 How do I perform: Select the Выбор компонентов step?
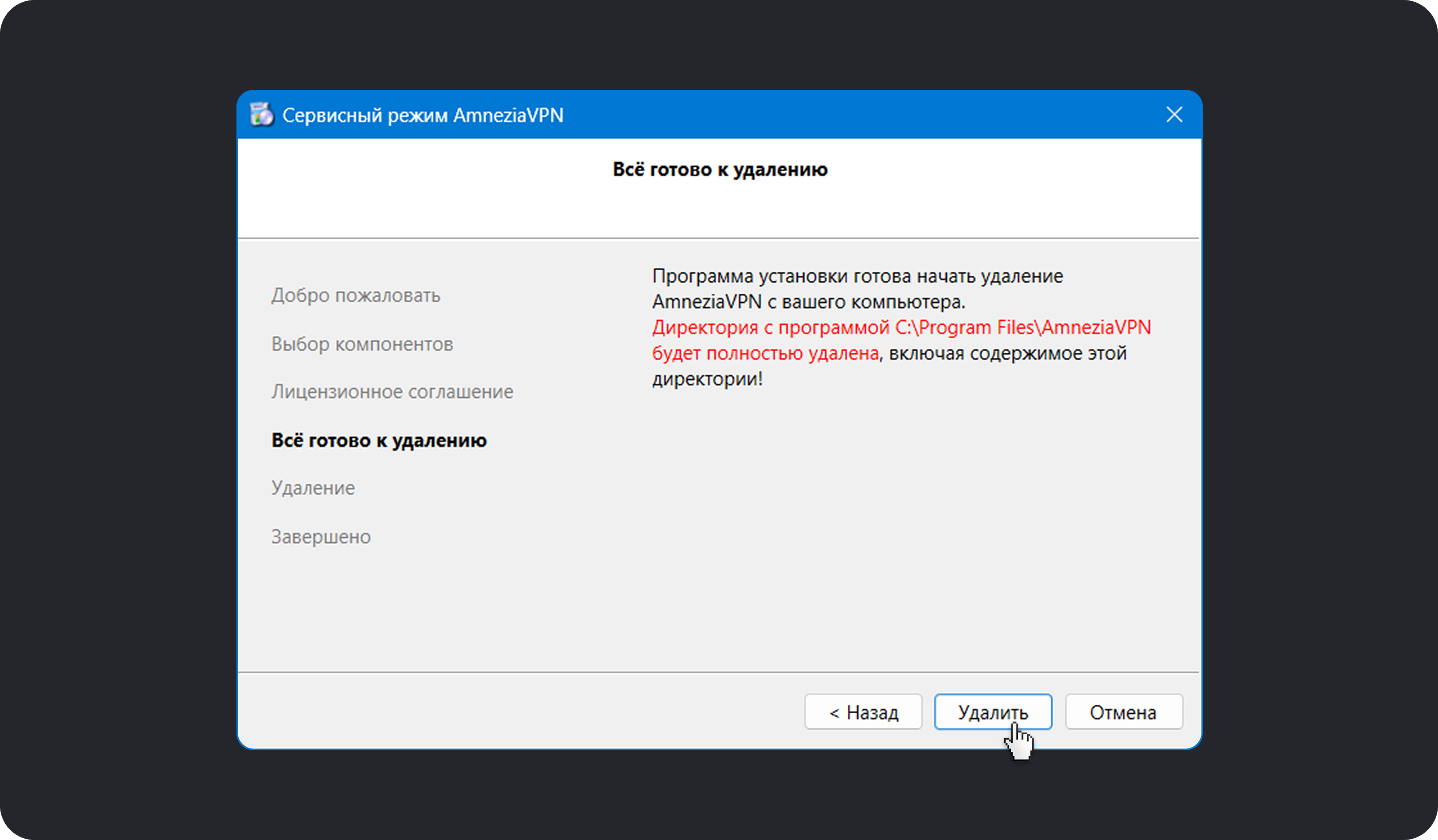tap(362, 344)
